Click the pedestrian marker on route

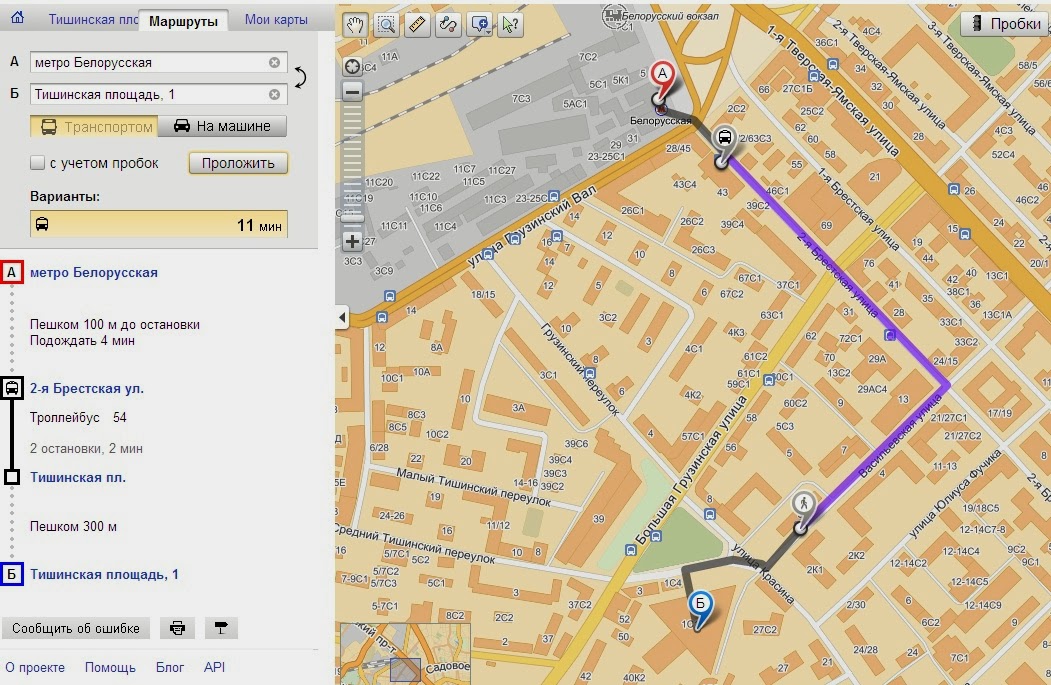pyautogui.click(x=803, y=506)
